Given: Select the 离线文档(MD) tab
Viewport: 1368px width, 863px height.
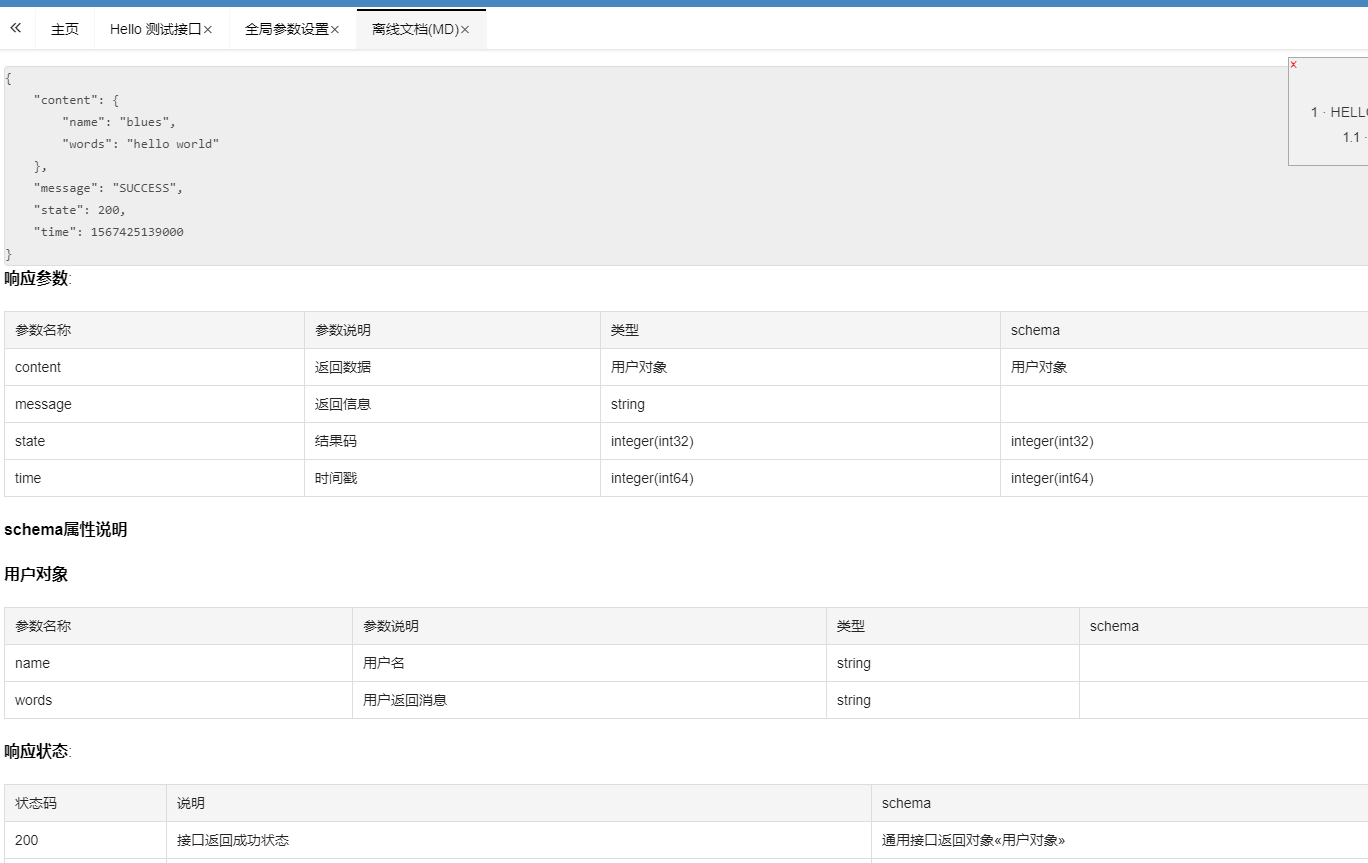Looking at the screenshot, I should point(415,29).
